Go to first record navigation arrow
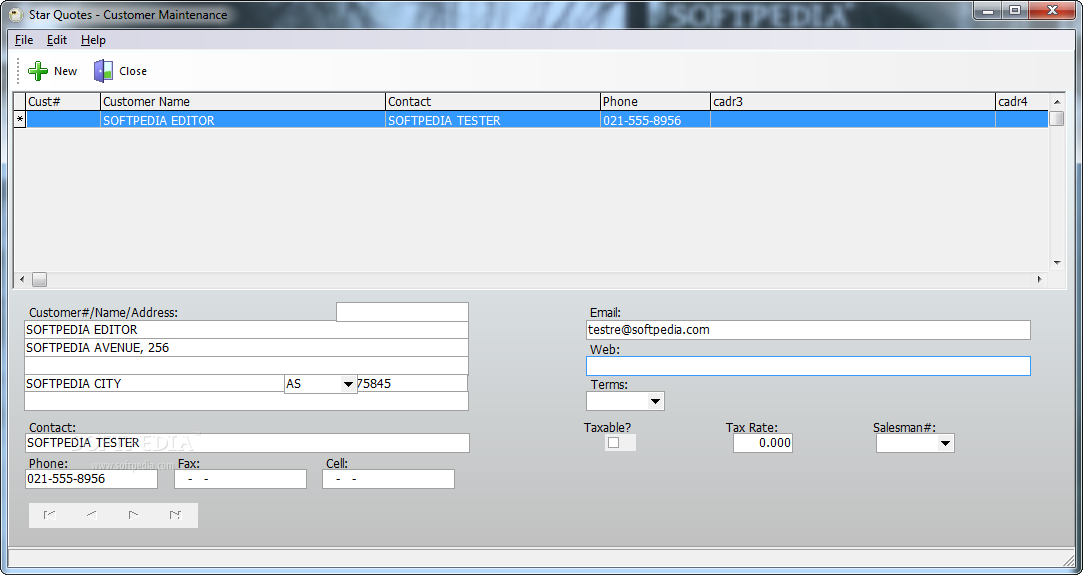This screenshot has height=575, width=1083. [50, 515]
